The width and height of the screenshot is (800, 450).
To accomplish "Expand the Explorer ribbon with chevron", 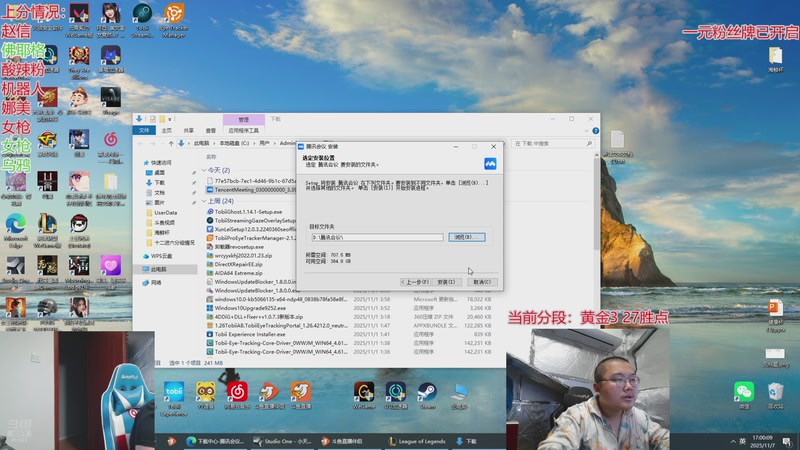I will point(586,131).
